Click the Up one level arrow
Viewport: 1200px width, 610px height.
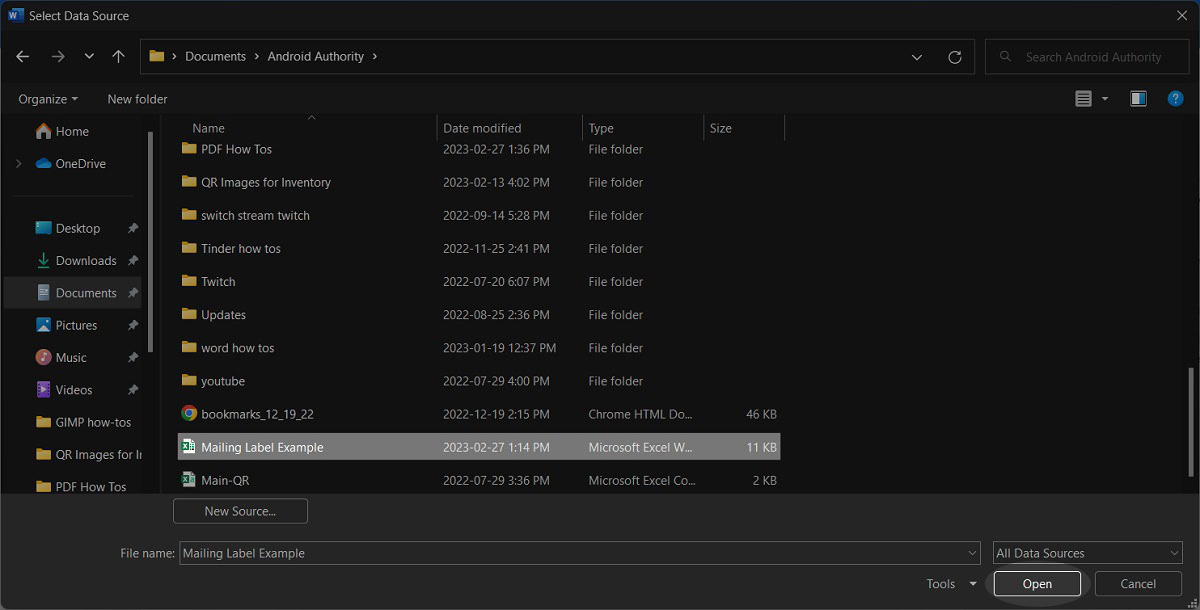click(118, 57)
